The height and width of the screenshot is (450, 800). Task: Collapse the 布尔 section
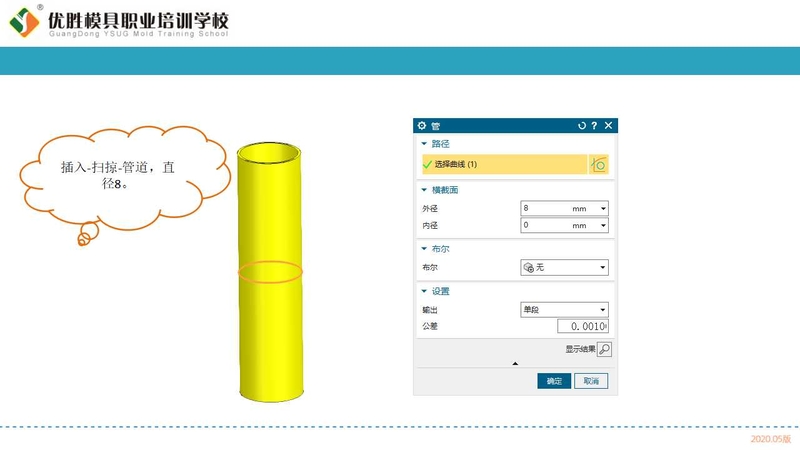point(424,249)
